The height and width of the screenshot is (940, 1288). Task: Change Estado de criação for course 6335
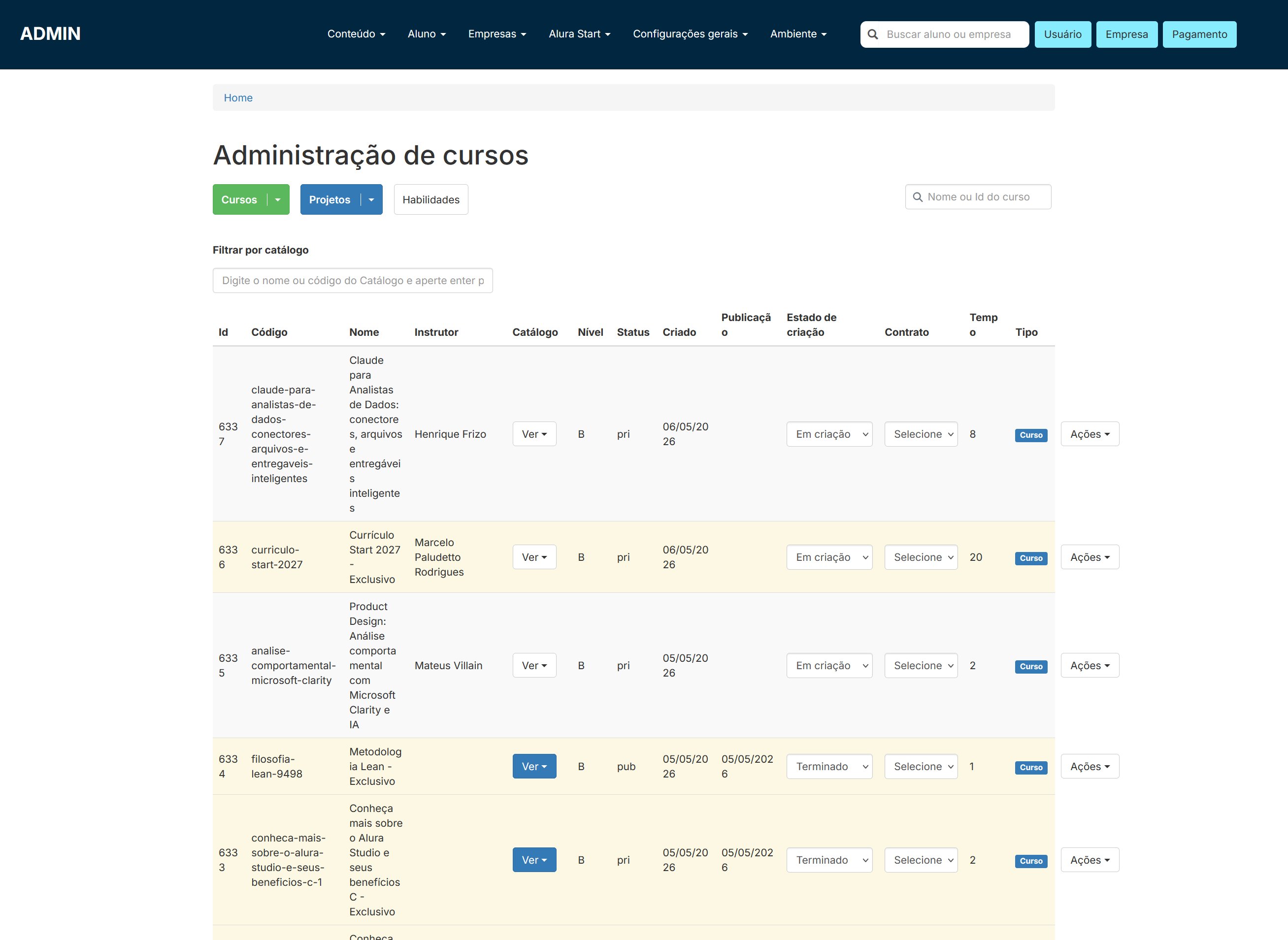[829, 665]
